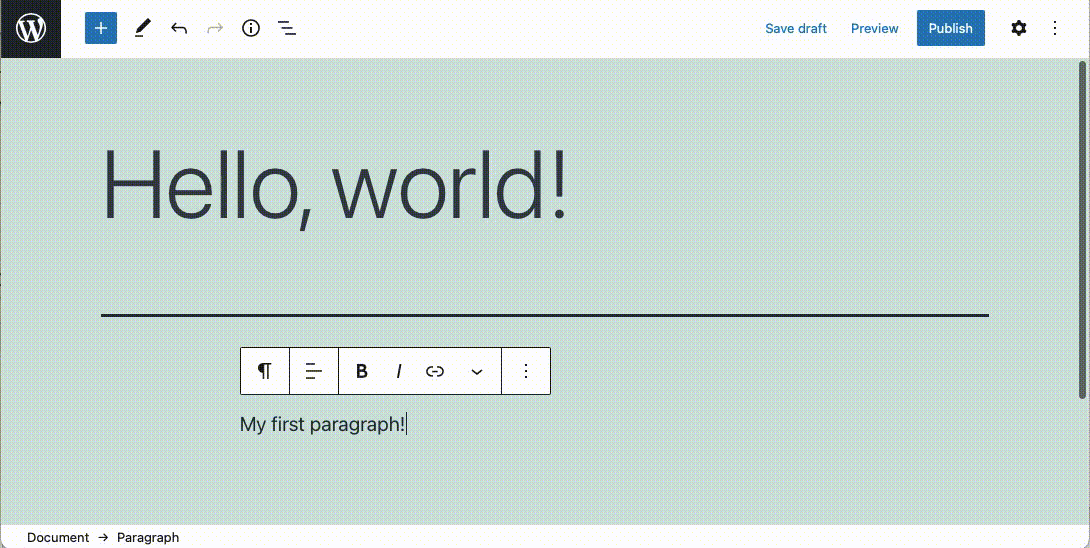The image size is (1090, 548).
Task: Insert a link with the link icon
Action: [435, 371]
